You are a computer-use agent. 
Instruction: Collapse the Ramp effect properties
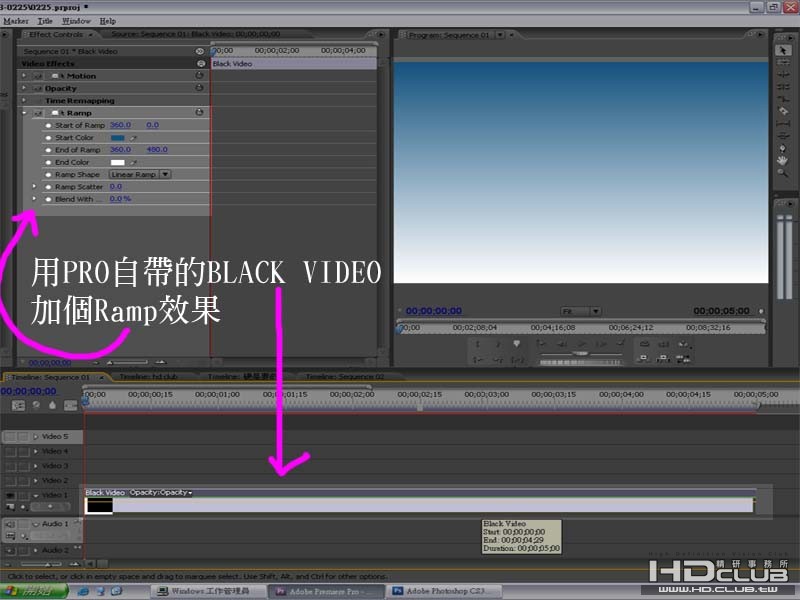[x=24, y=112]
